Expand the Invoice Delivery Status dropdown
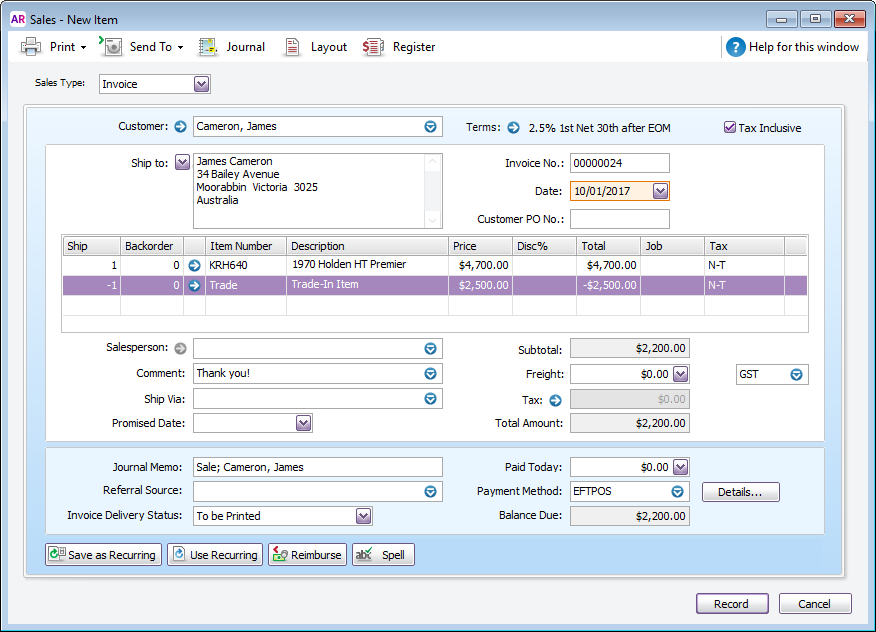 (x=364, y=516)
